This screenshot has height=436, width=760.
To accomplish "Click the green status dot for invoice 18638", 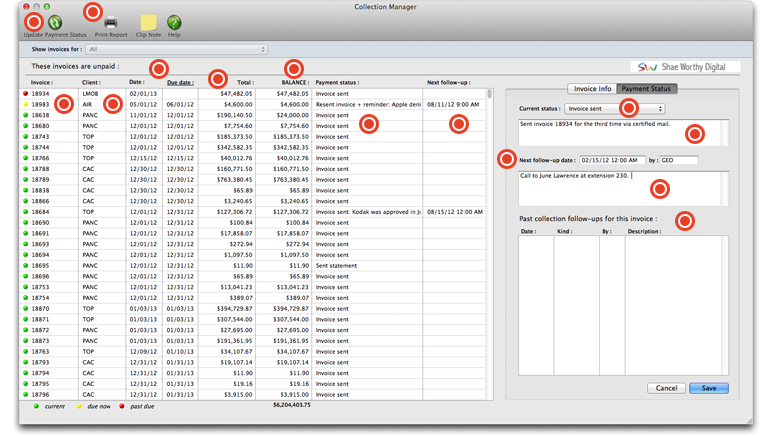I will pyautogui.click(x=24, y=116).
